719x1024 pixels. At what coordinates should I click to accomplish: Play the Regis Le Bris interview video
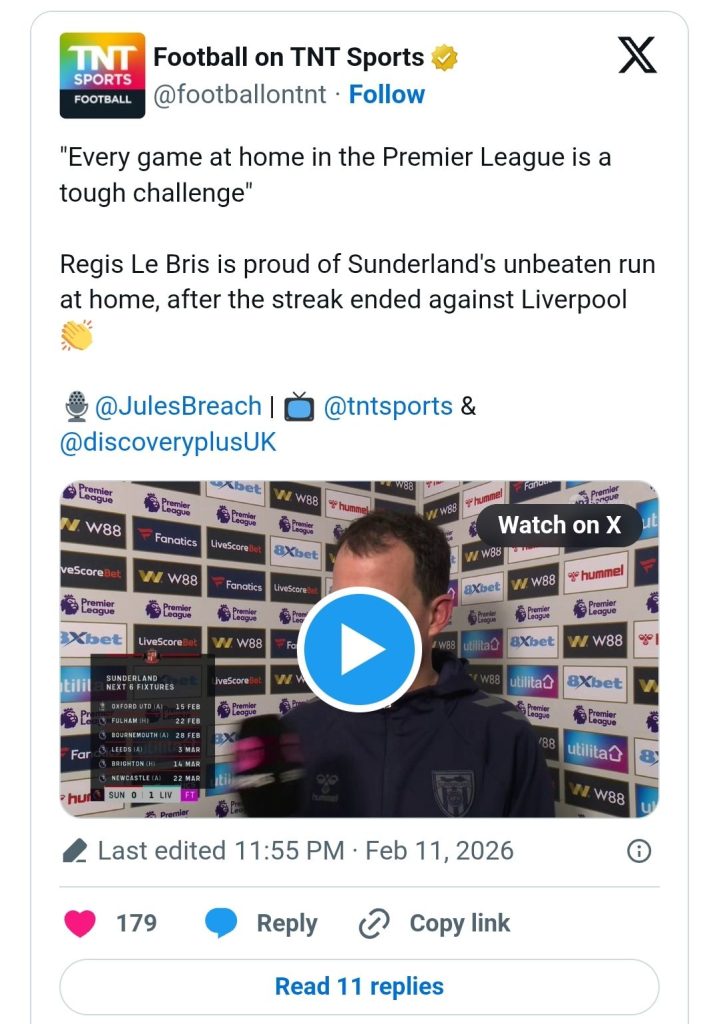[359, 649]
